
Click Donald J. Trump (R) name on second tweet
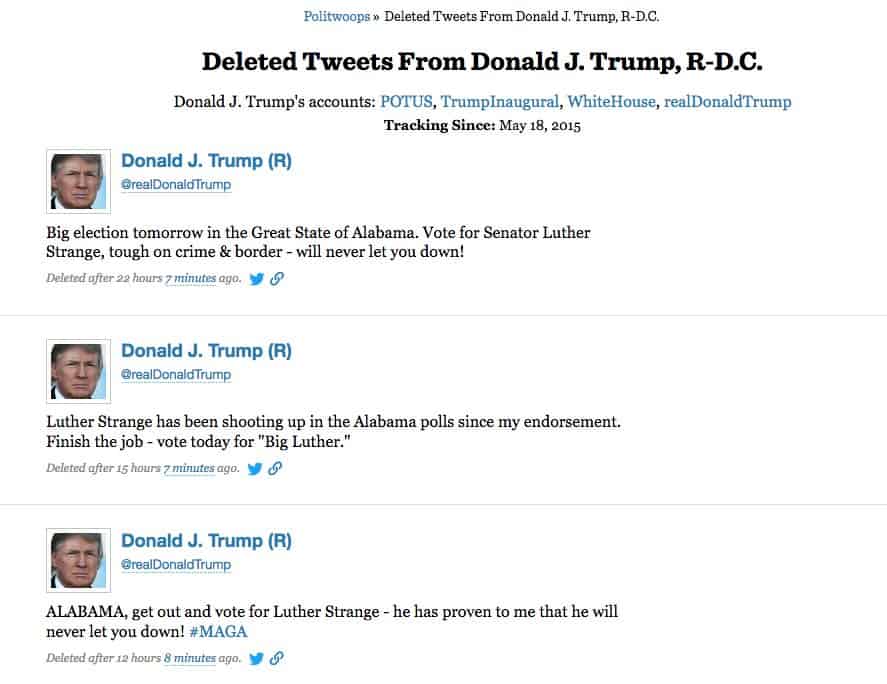[206, 351]
